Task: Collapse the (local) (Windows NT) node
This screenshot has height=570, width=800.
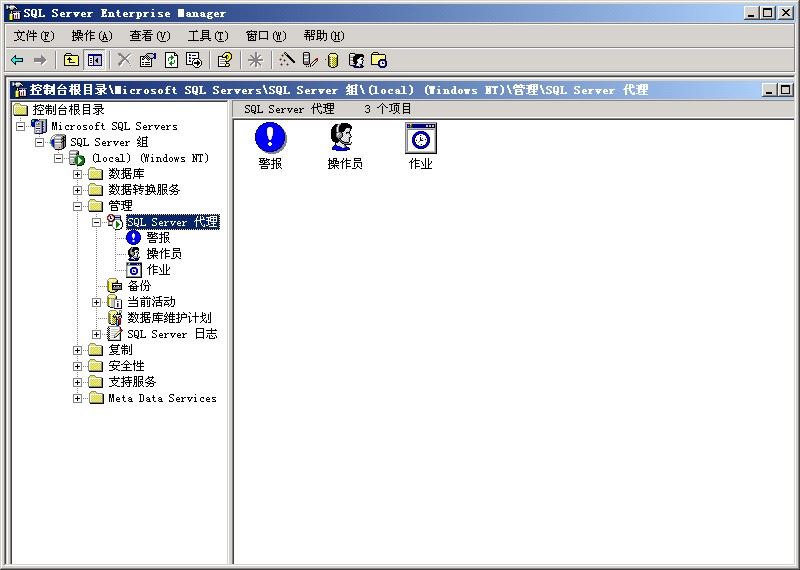Action: click(58, 158)
